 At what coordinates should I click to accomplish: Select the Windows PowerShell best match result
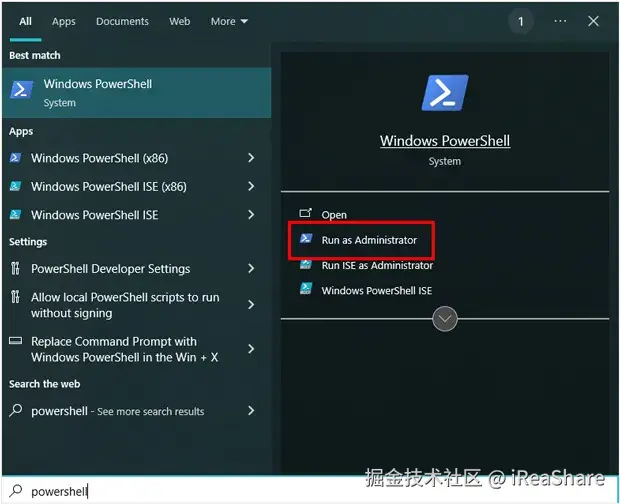[136, 93]
